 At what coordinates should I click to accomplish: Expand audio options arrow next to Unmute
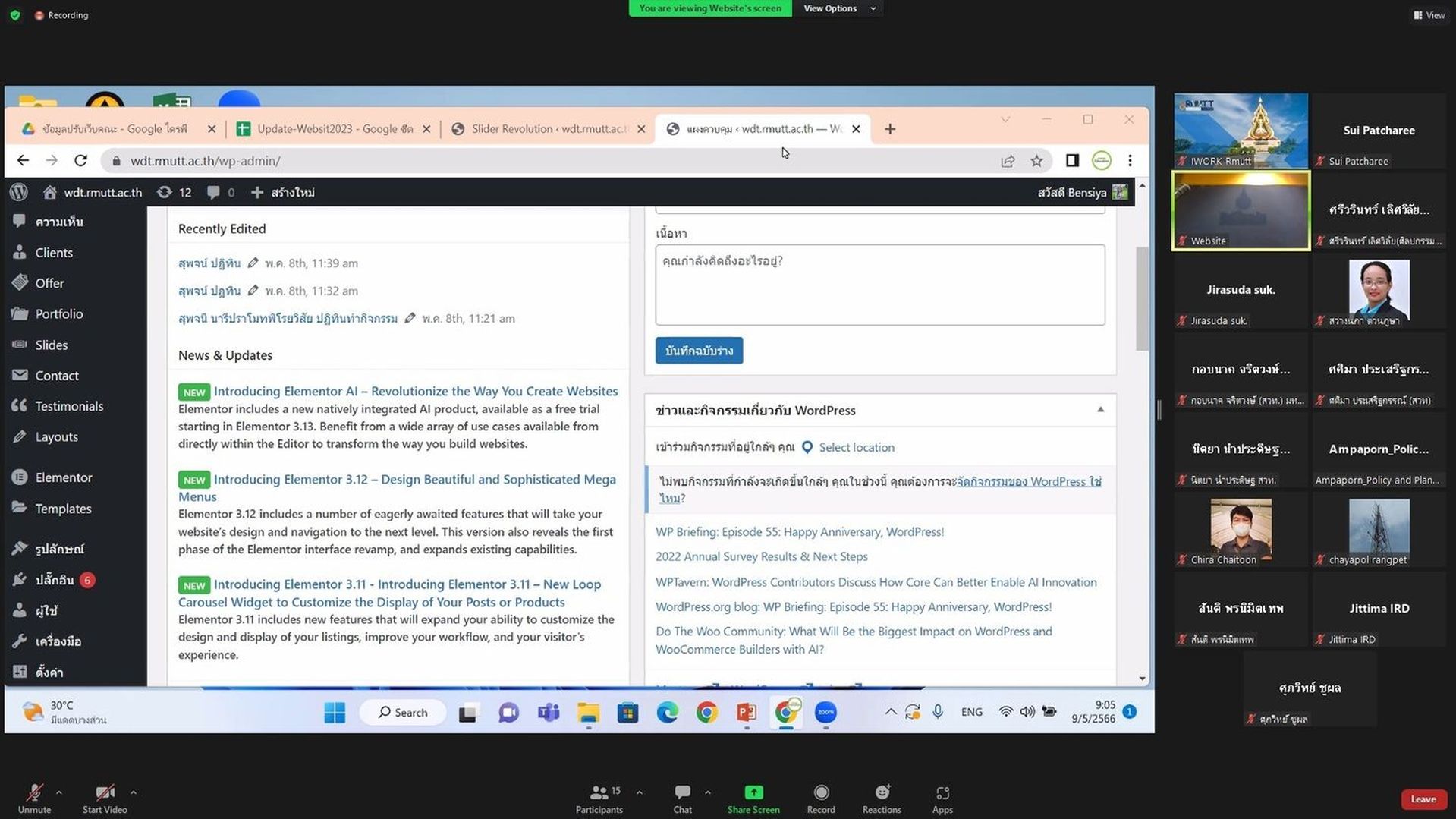pos(59,792)
